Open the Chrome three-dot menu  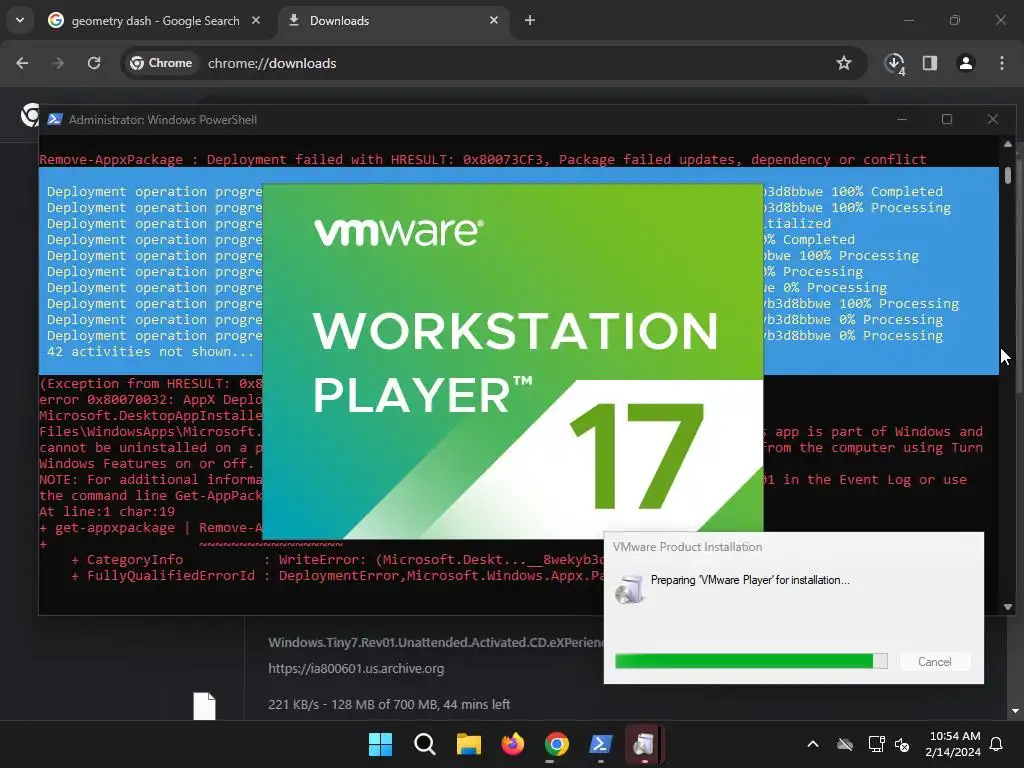1002,63
